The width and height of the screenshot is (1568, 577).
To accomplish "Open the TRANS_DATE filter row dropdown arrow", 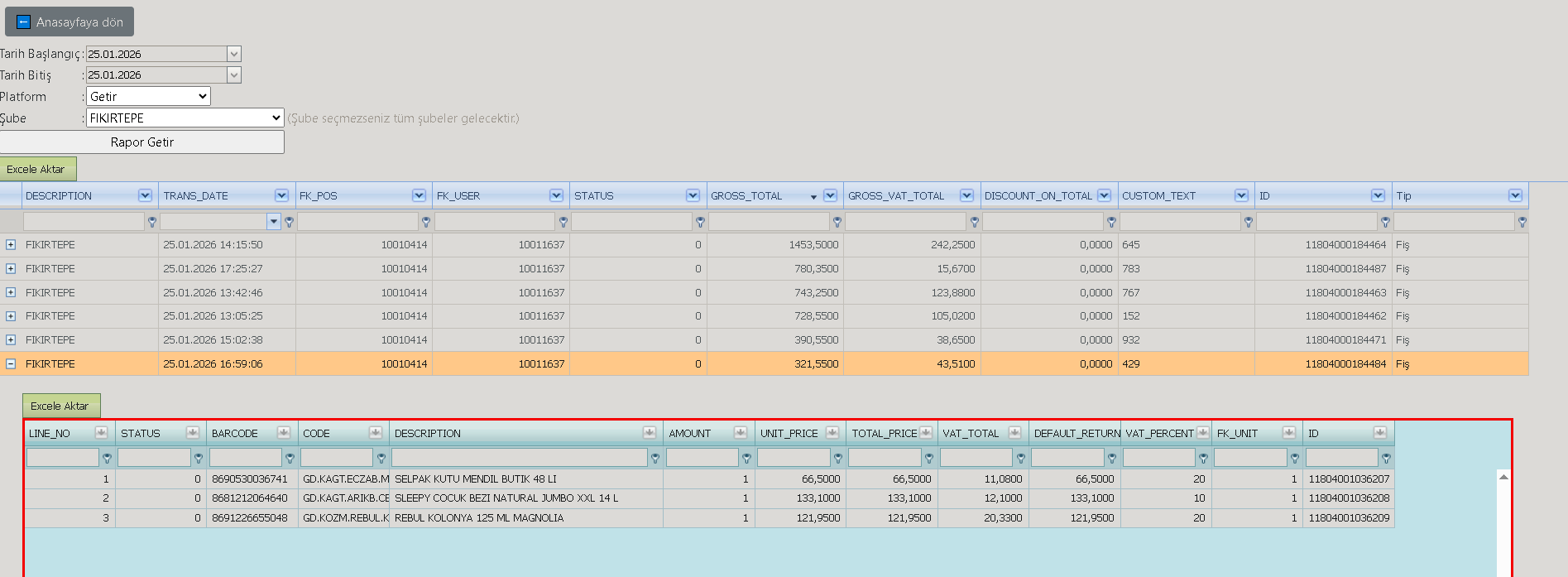I will tap(274, 222).
